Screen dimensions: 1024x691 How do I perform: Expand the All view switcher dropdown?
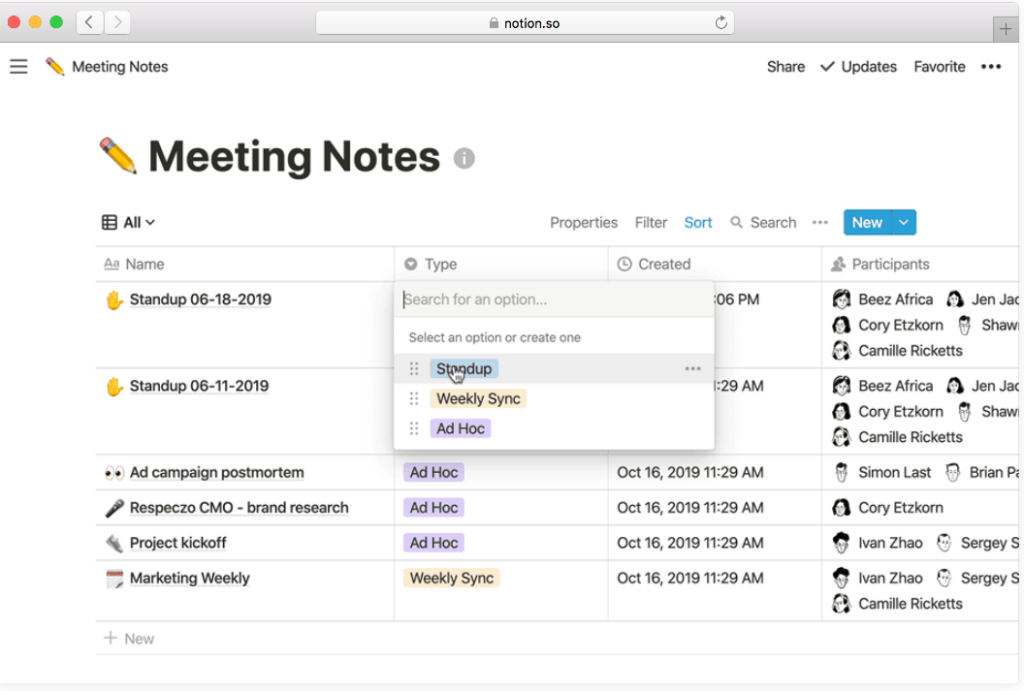139,222
